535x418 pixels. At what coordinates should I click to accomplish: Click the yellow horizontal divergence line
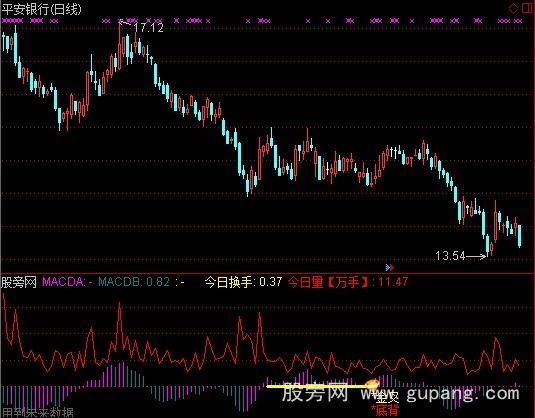(x=317, y=387)
